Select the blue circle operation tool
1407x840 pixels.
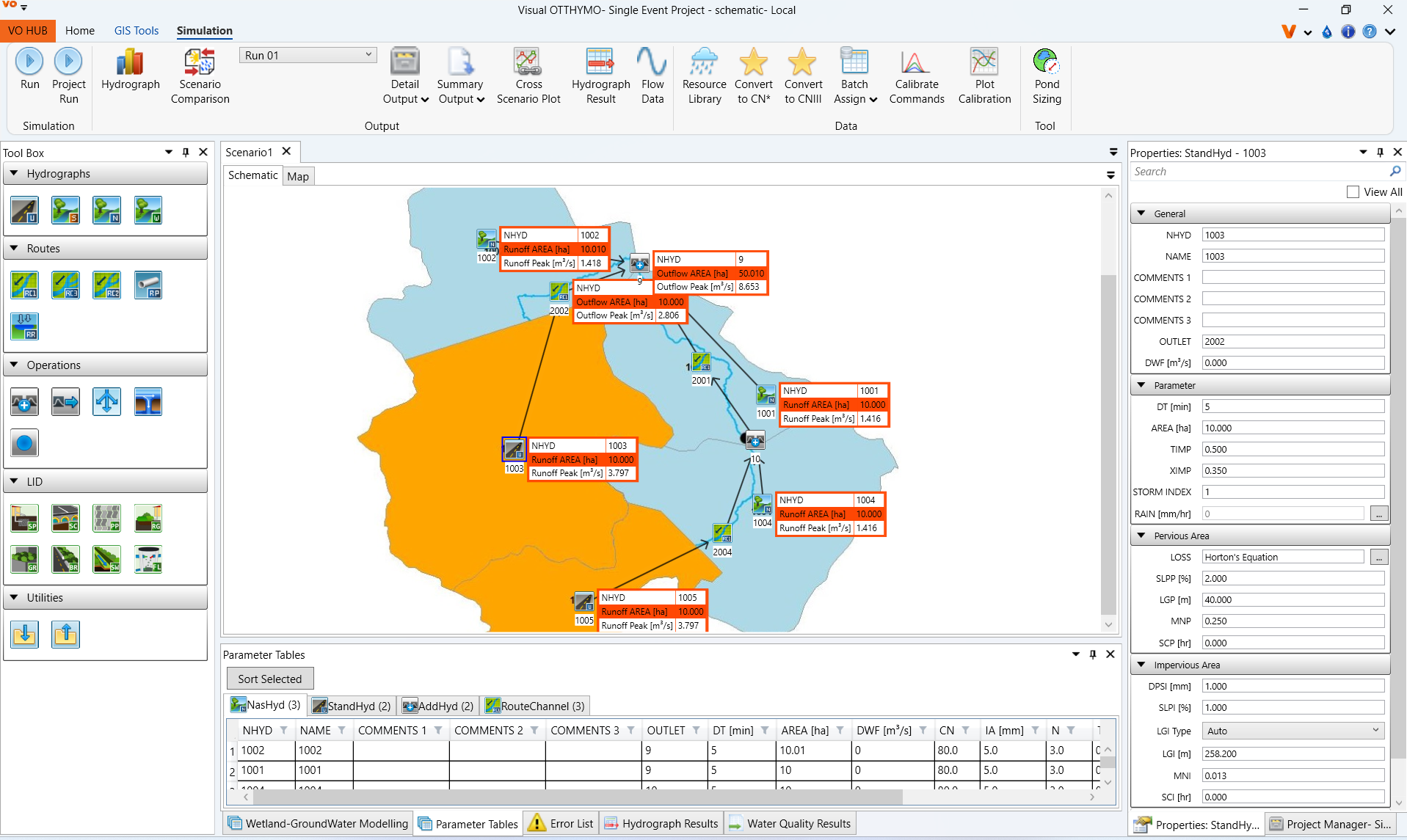click(x=24, y=443)
